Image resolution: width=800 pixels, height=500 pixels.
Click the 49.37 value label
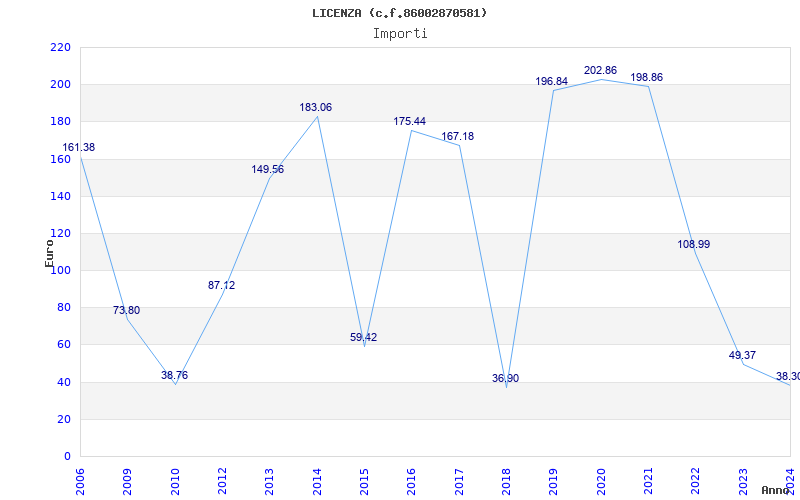(x=742, y=355)
